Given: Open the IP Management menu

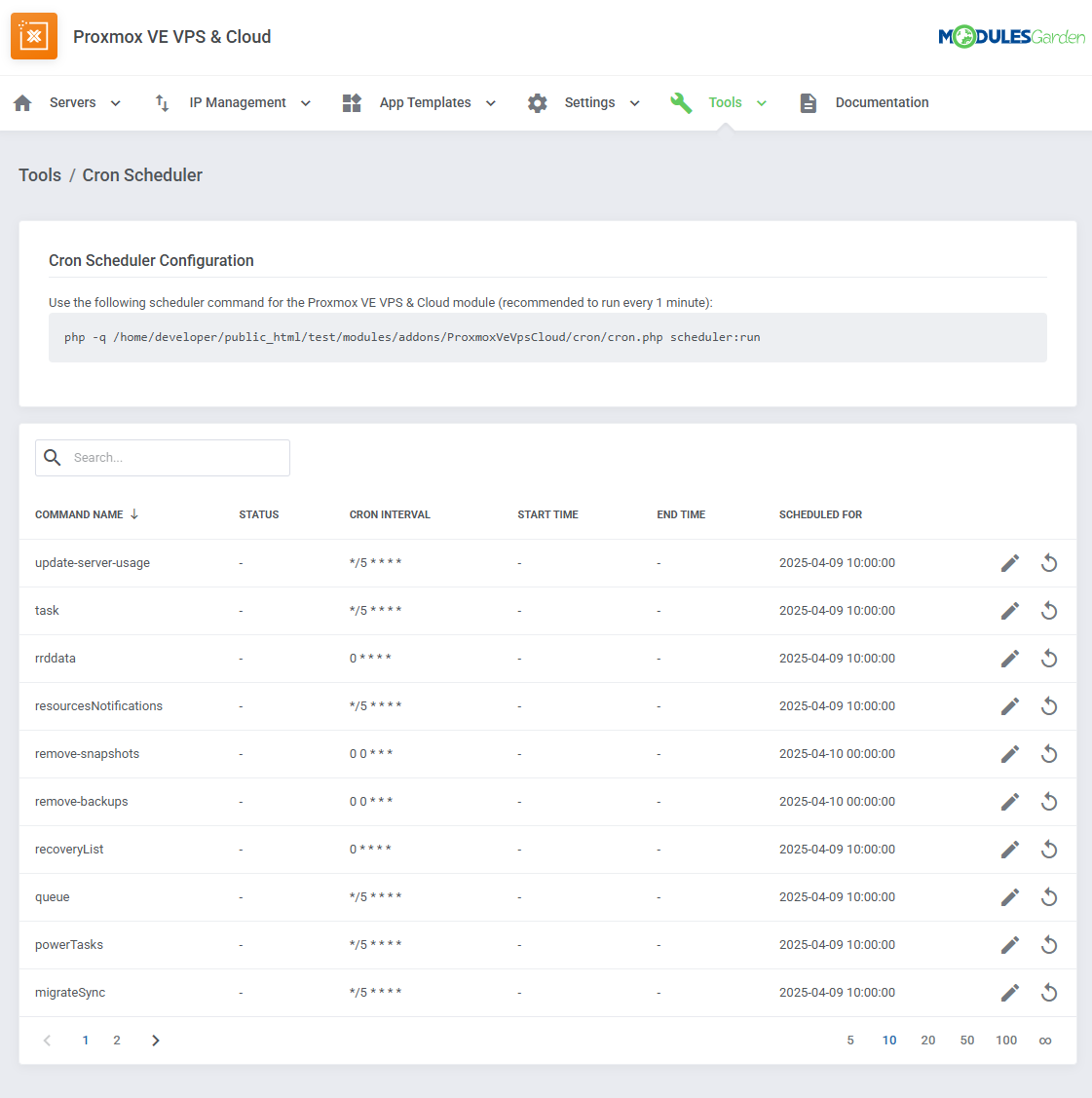Looking at the screenshot, I should pyautogui.click(x=238, y=103).
